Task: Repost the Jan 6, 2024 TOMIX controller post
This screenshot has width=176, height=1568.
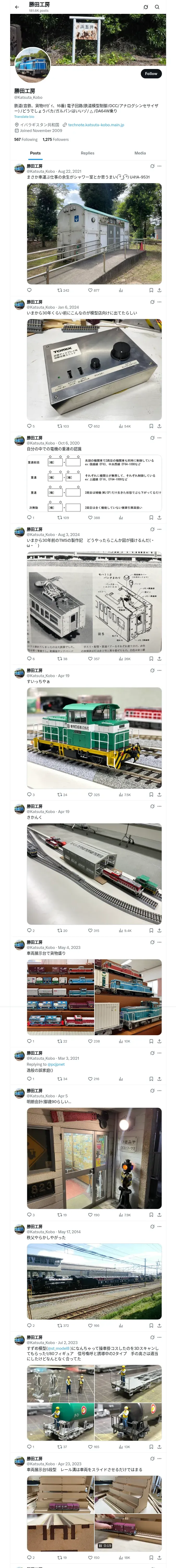Action: pyautogui.click(x=63, y=426)
